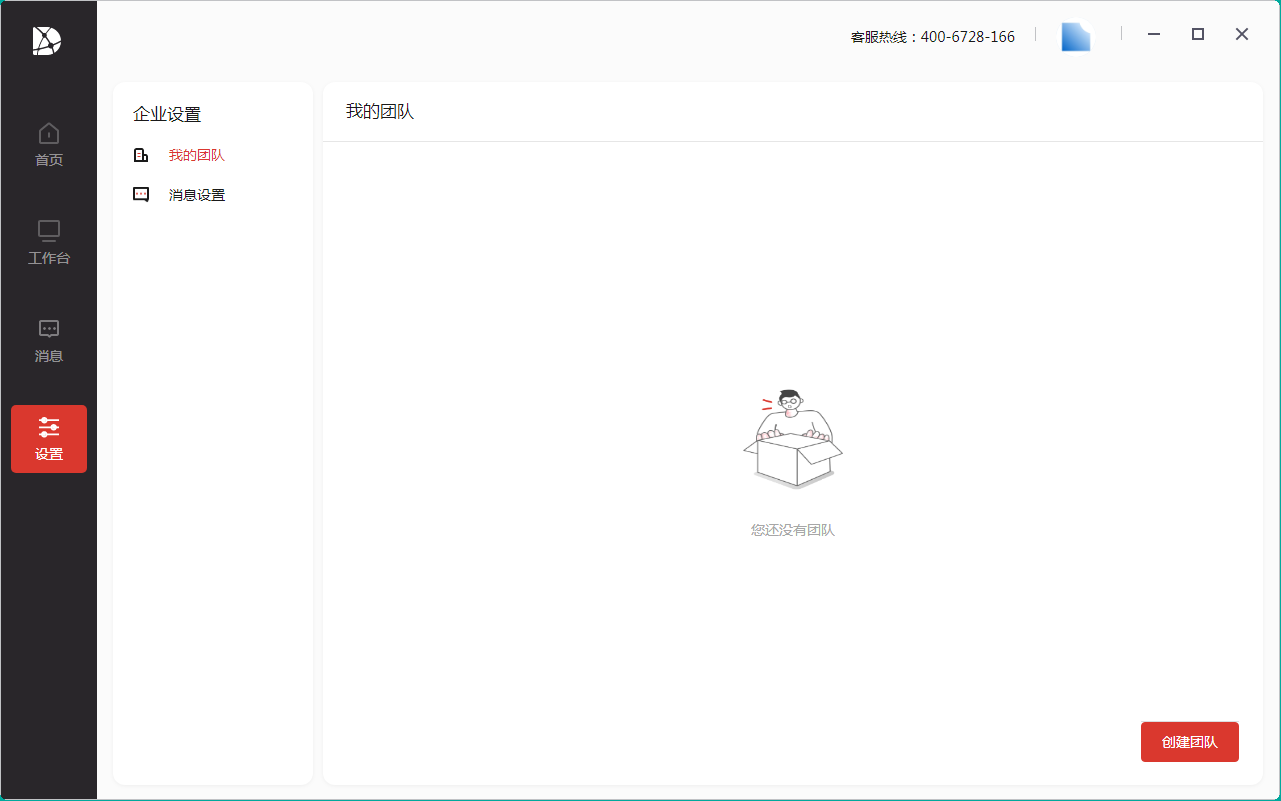Click the app logo in the sidebar
The height and width of the screenshot is (801, 1281).
coord(47,40)
